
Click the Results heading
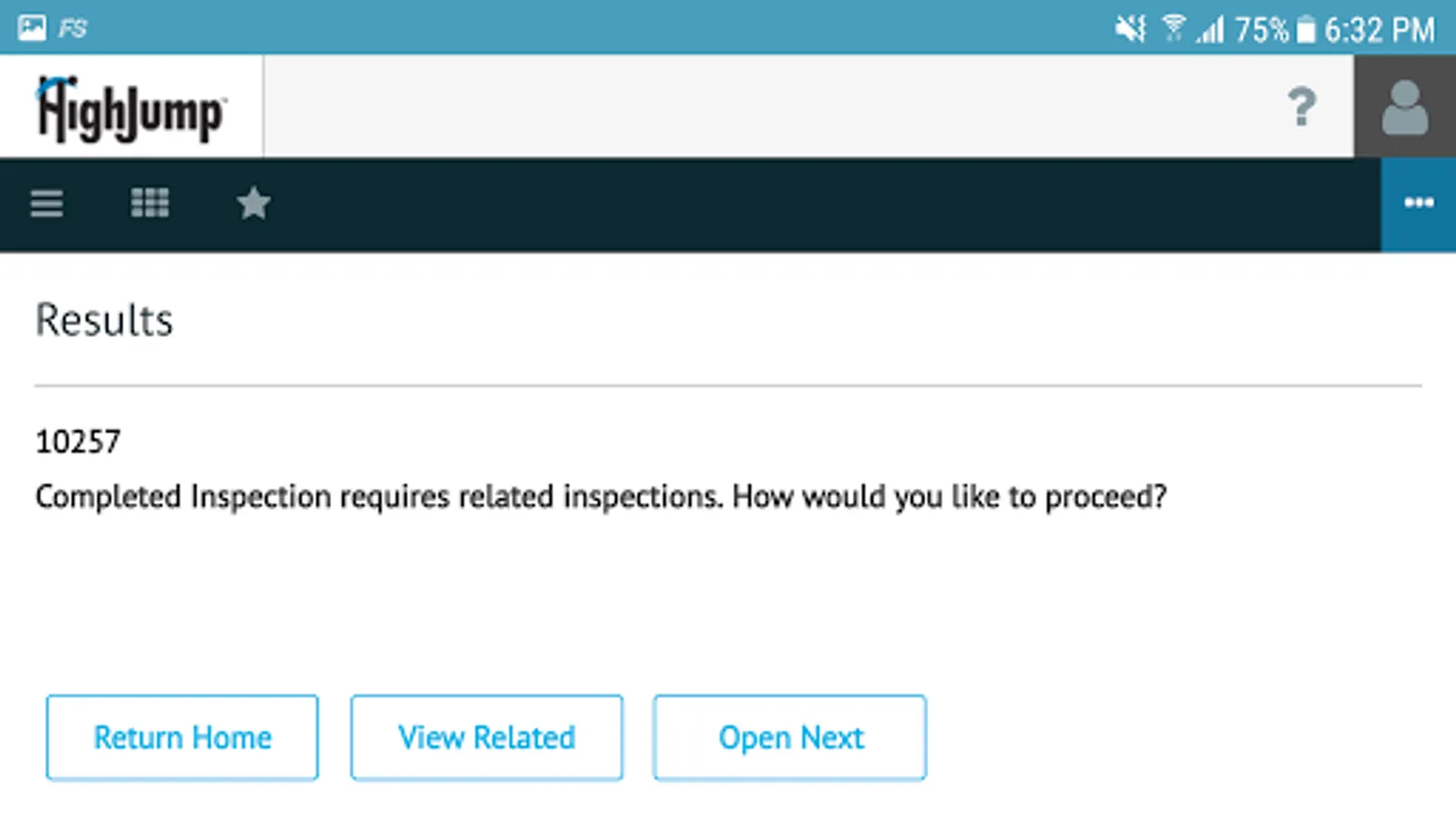(x=104, y=320)
